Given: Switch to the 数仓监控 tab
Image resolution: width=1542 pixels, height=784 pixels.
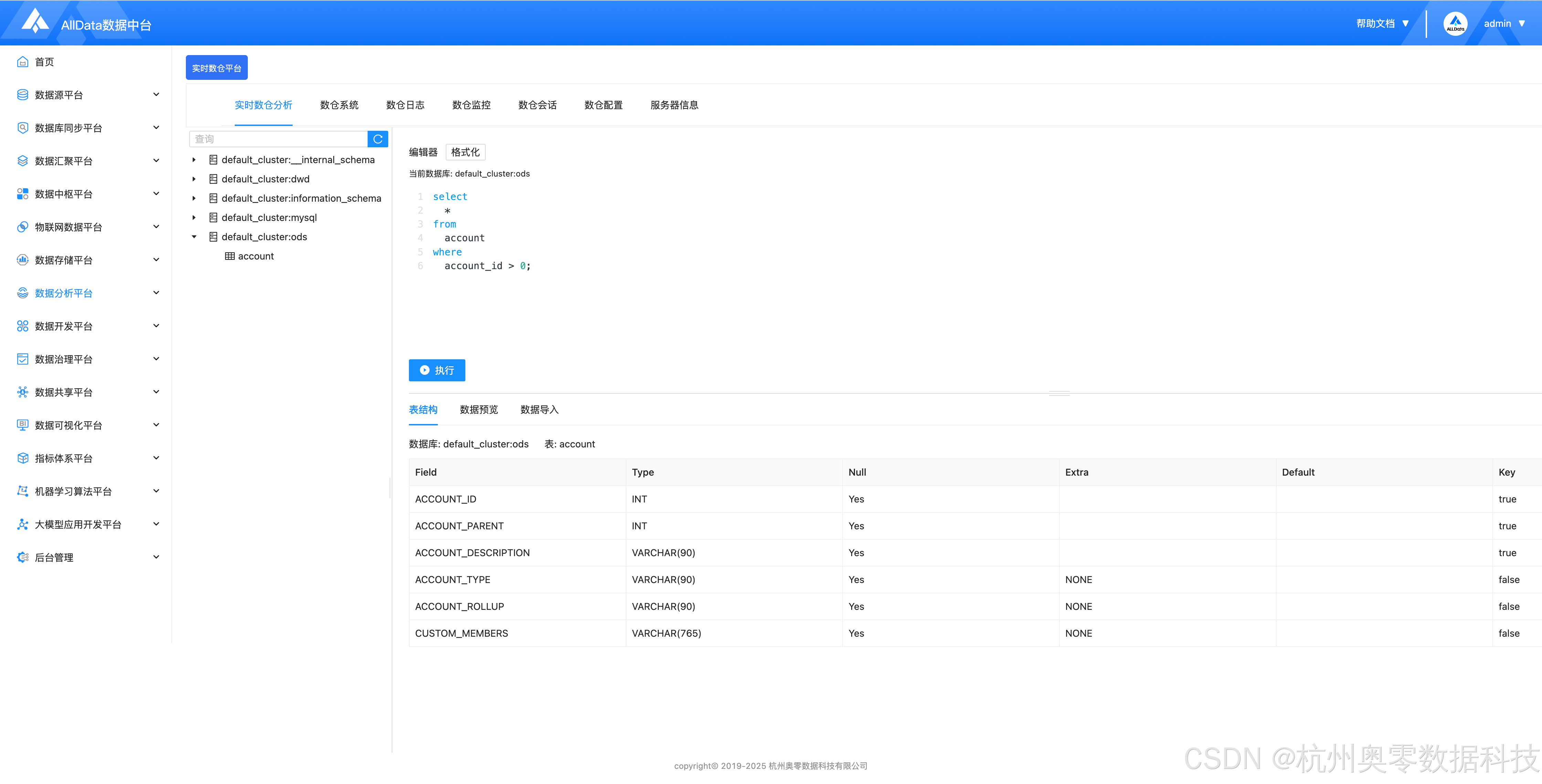Looking at the screenshot, I should (471, 105).
